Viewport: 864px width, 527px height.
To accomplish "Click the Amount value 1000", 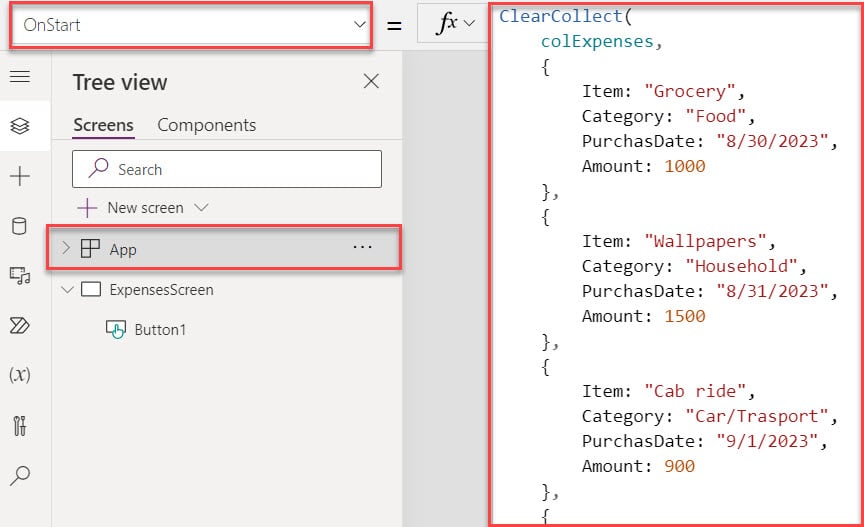I will point(685,166).
